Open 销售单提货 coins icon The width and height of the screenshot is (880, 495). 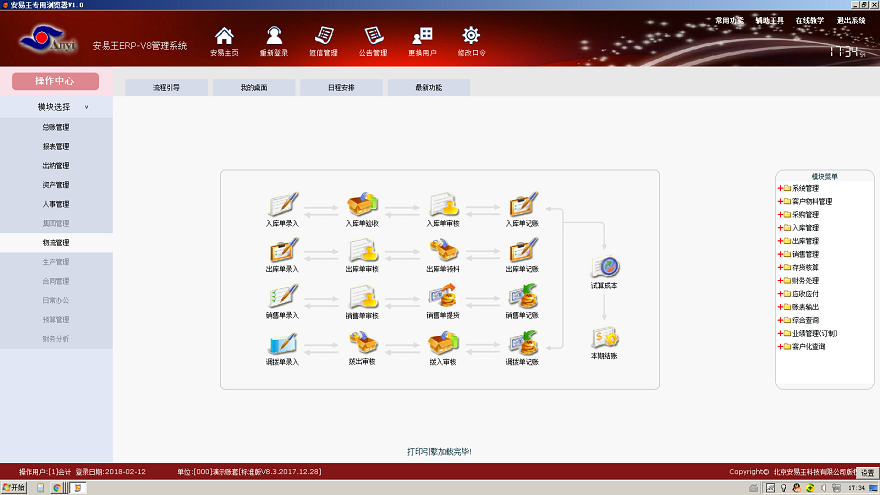pyautogui.click(x=443, y=297)
